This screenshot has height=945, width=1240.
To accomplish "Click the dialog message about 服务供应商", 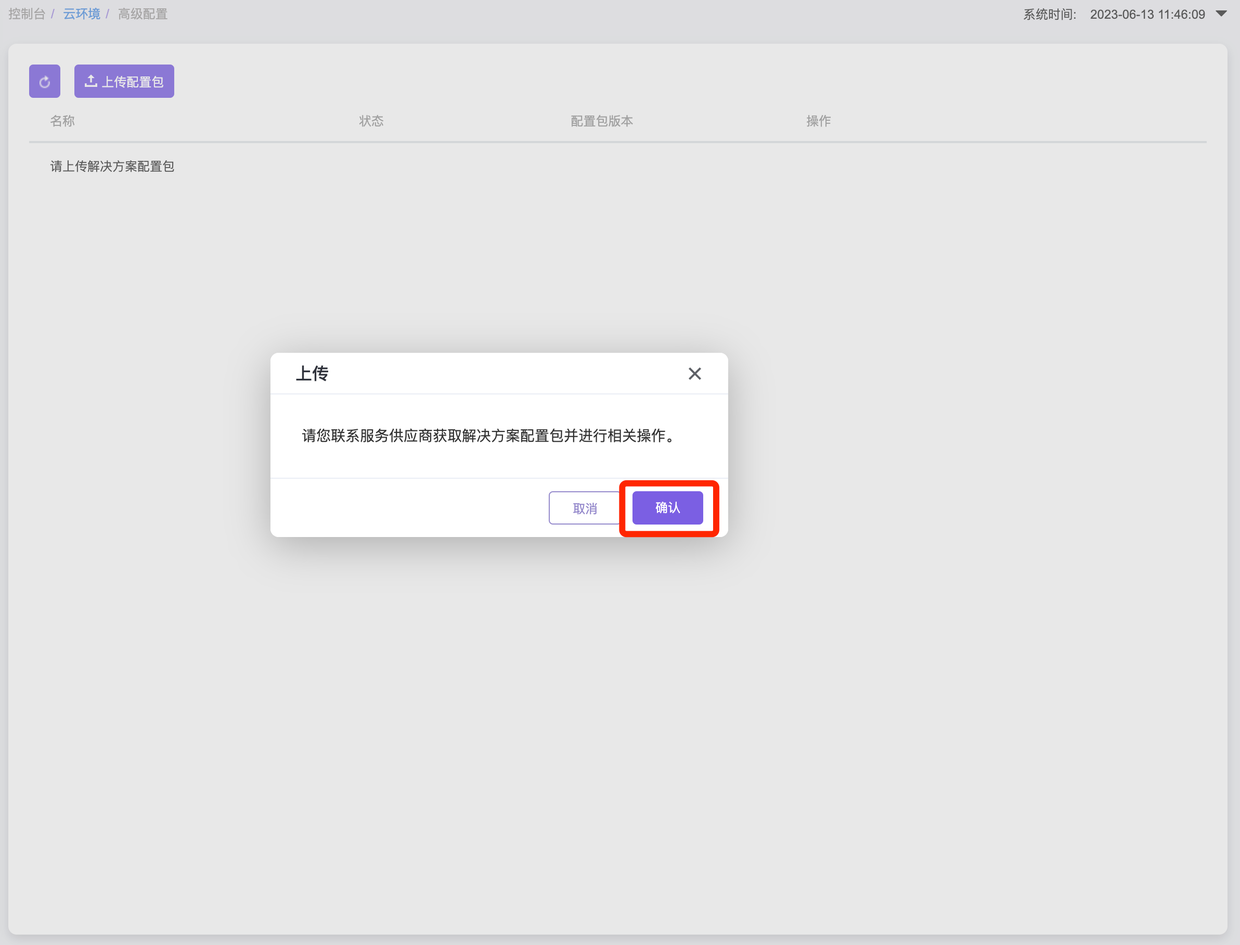I will click(488, 437).
